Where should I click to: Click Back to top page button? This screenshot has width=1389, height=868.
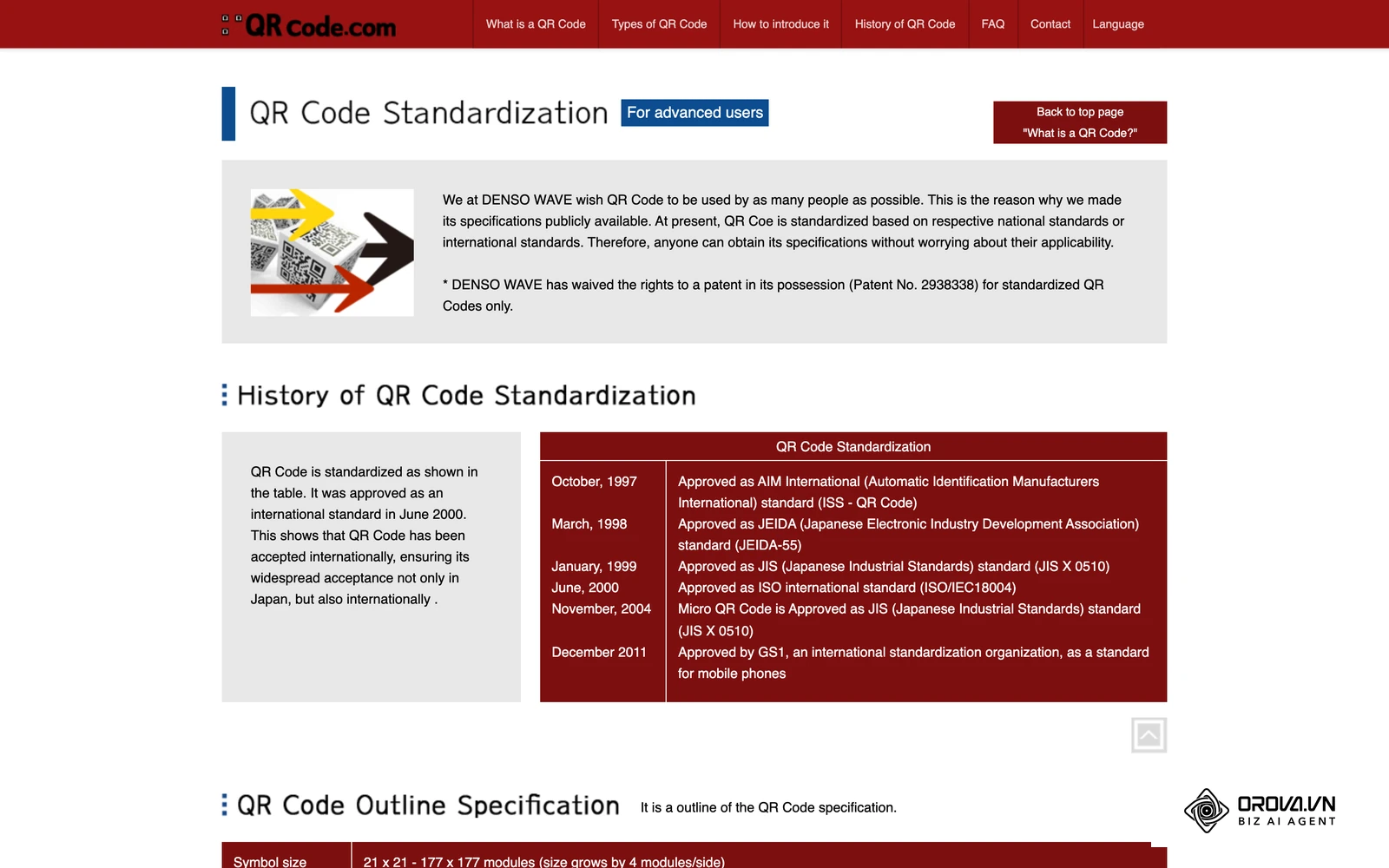click(1080, 122)
